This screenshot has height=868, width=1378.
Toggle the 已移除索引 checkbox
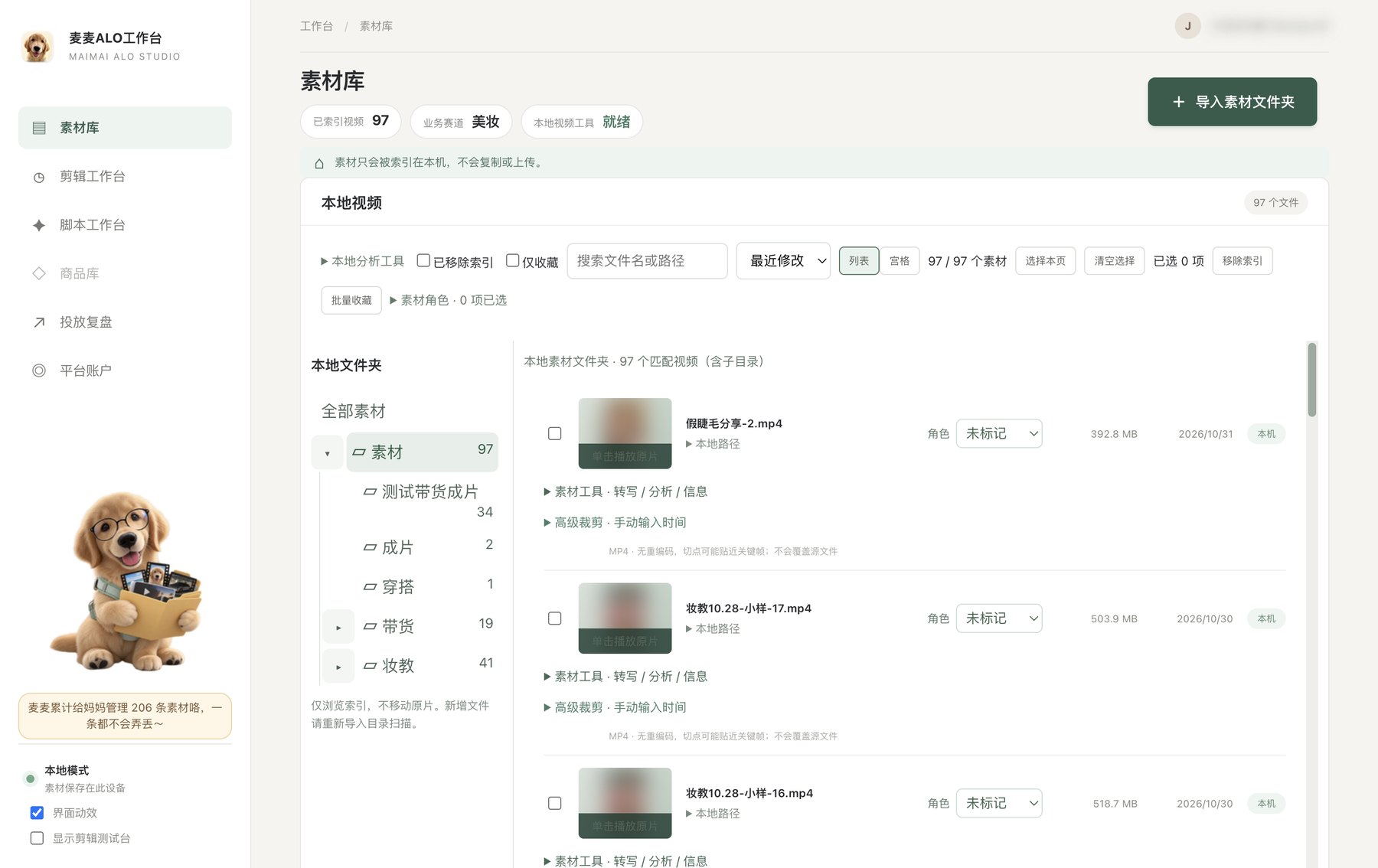click(423, 260)
